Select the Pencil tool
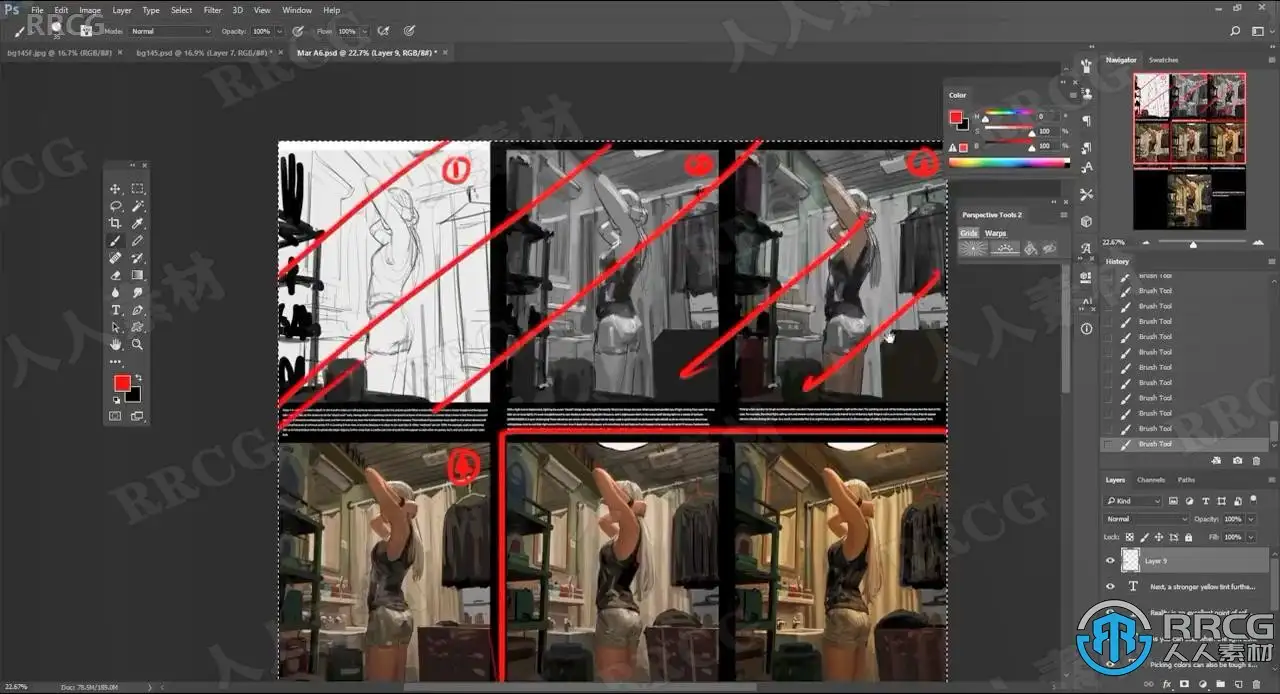This screenshot has height=694, width=1280. click(137, 240)
